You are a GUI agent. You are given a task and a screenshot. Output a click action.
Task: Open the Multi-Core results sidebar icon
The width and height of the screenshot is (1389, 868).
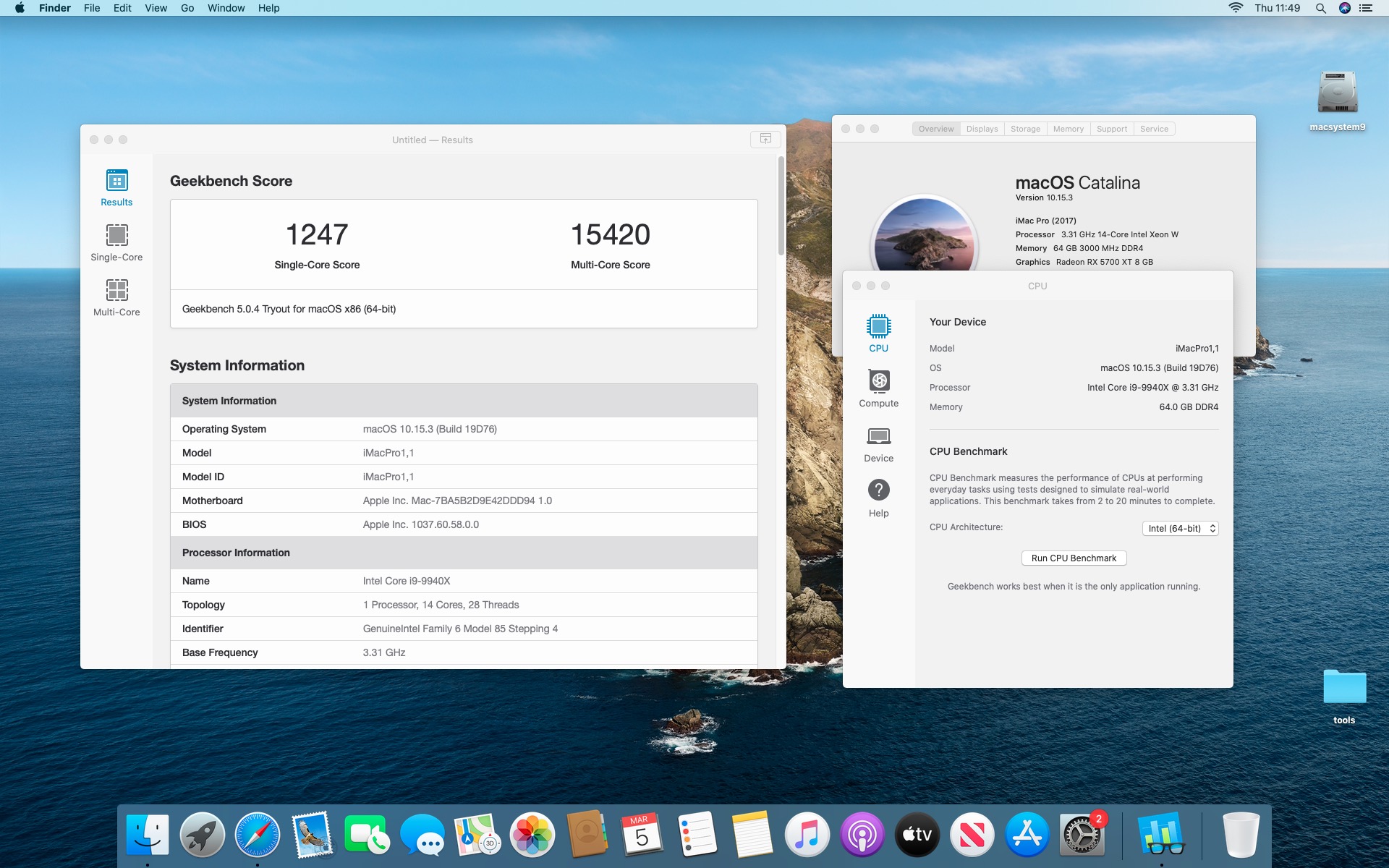tap(116, 297)
